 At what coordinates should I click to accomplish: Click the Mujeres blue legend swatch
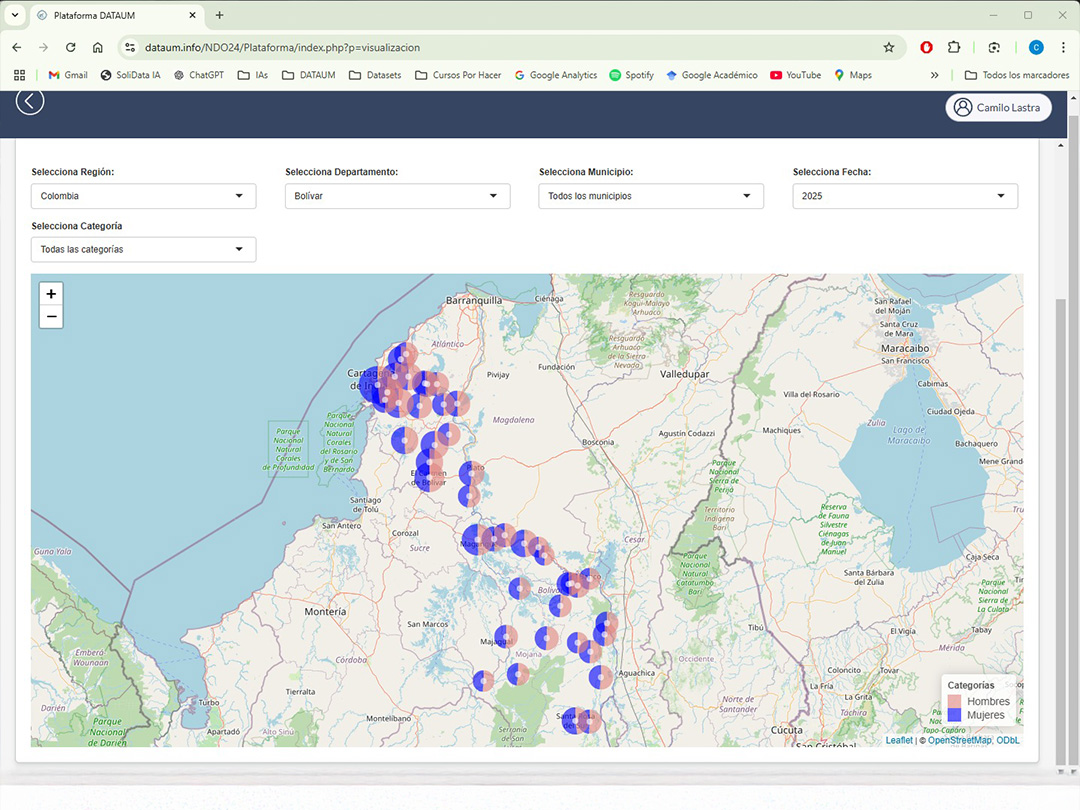(x=954, y=715)
